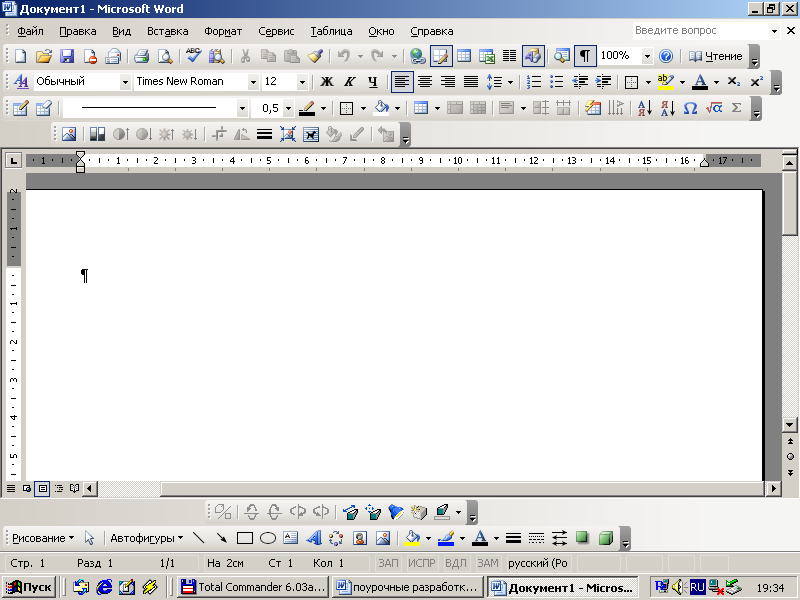Insert a symbol with the Omega icon

(690, 108)
